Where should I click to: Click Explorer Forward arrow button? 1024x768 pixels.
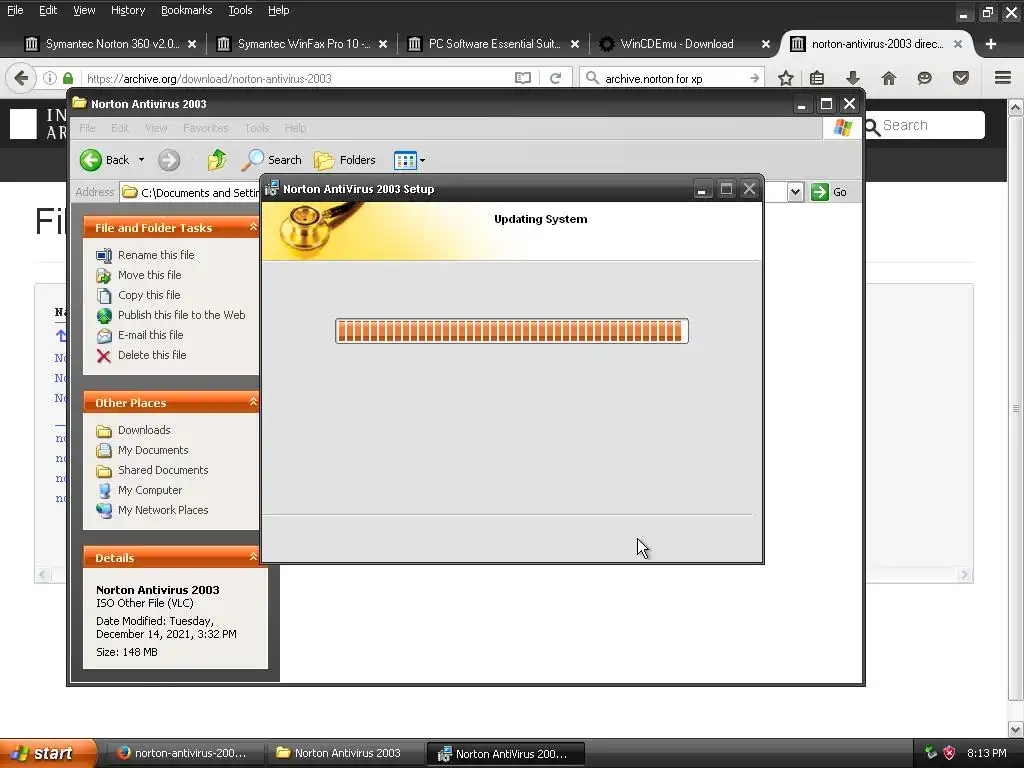coord(169,160)
